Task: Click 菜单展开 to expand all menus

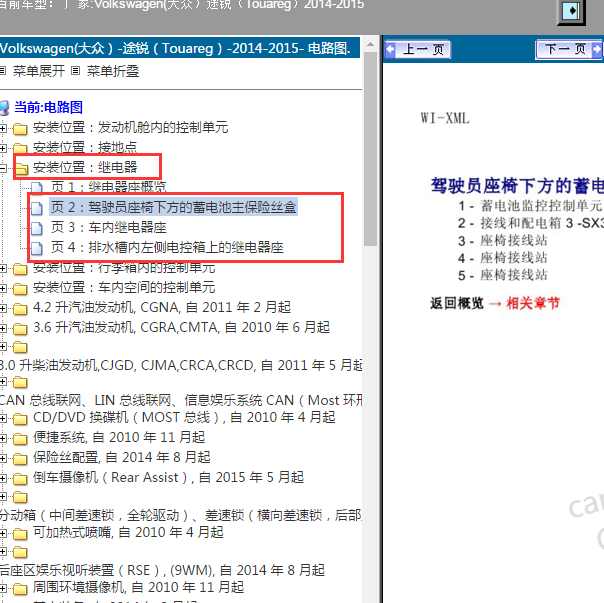Action: point(39,71)
